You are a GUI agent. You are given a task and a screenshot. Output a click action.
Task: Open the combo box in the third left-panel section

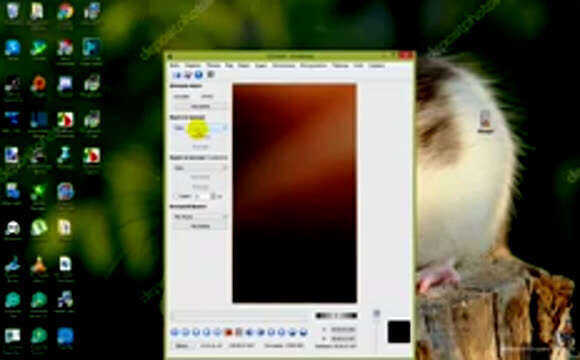[200, 168]
